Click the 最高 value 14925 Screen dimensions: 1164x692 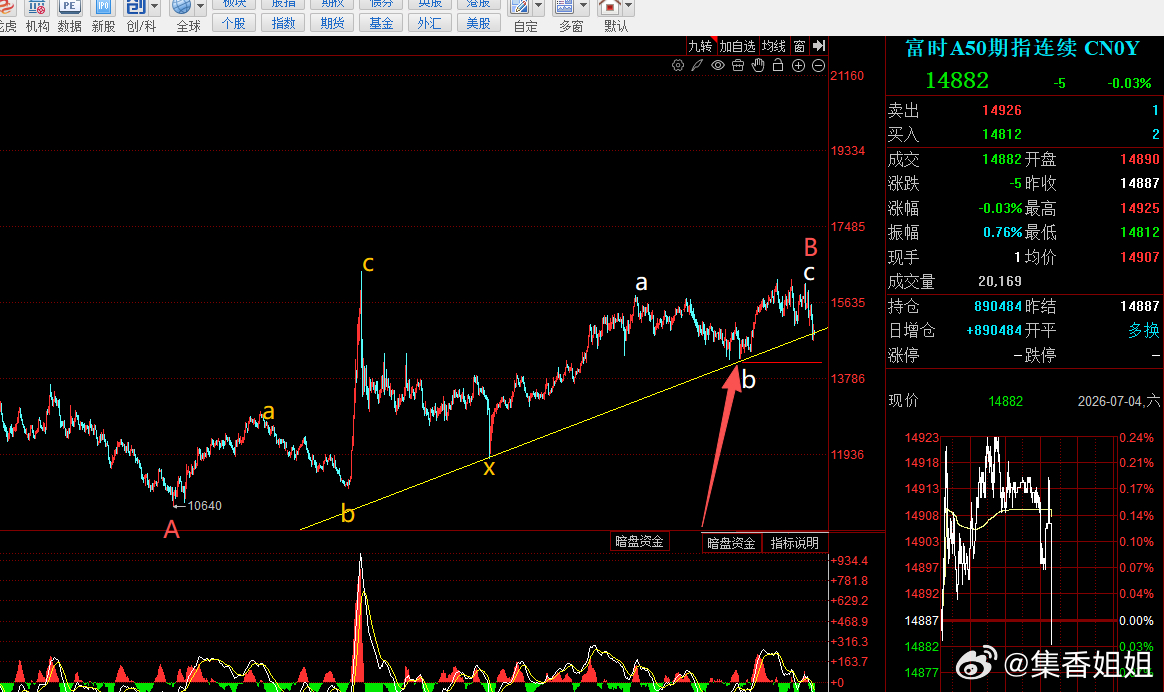point(1140,209)
